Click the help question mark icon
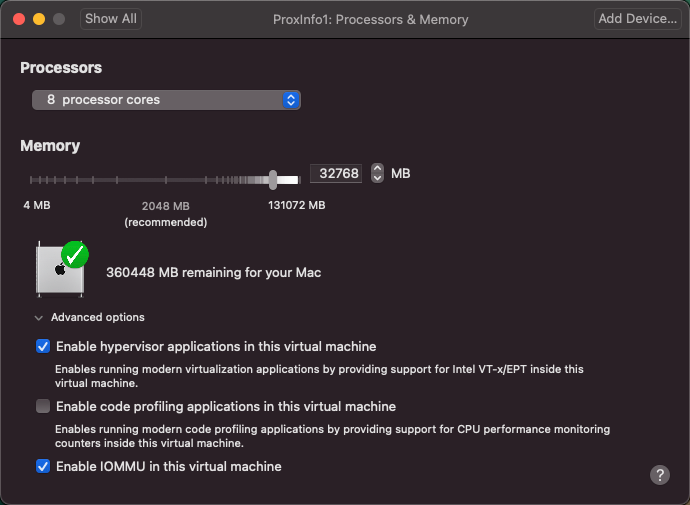 tap(660, 475)
